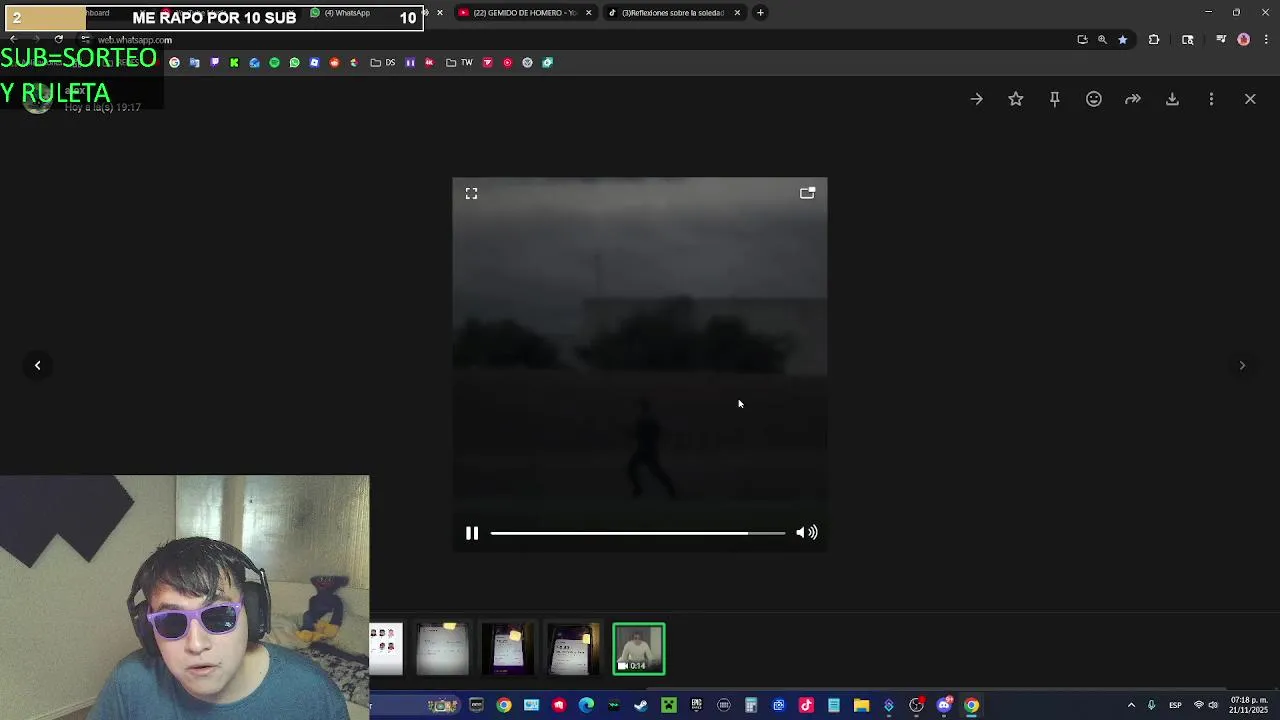The width and height of the screenshot is (1280, 720).
Task: Enter fullscreen on the video
Action: (471, 194)
